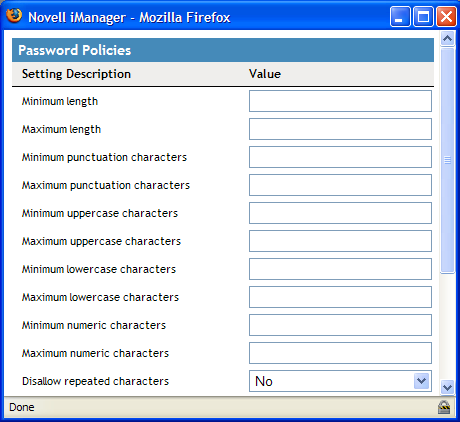460x422 pixels.
Task: Focus the Minimum length field
Action: click(x=340, y=101)
